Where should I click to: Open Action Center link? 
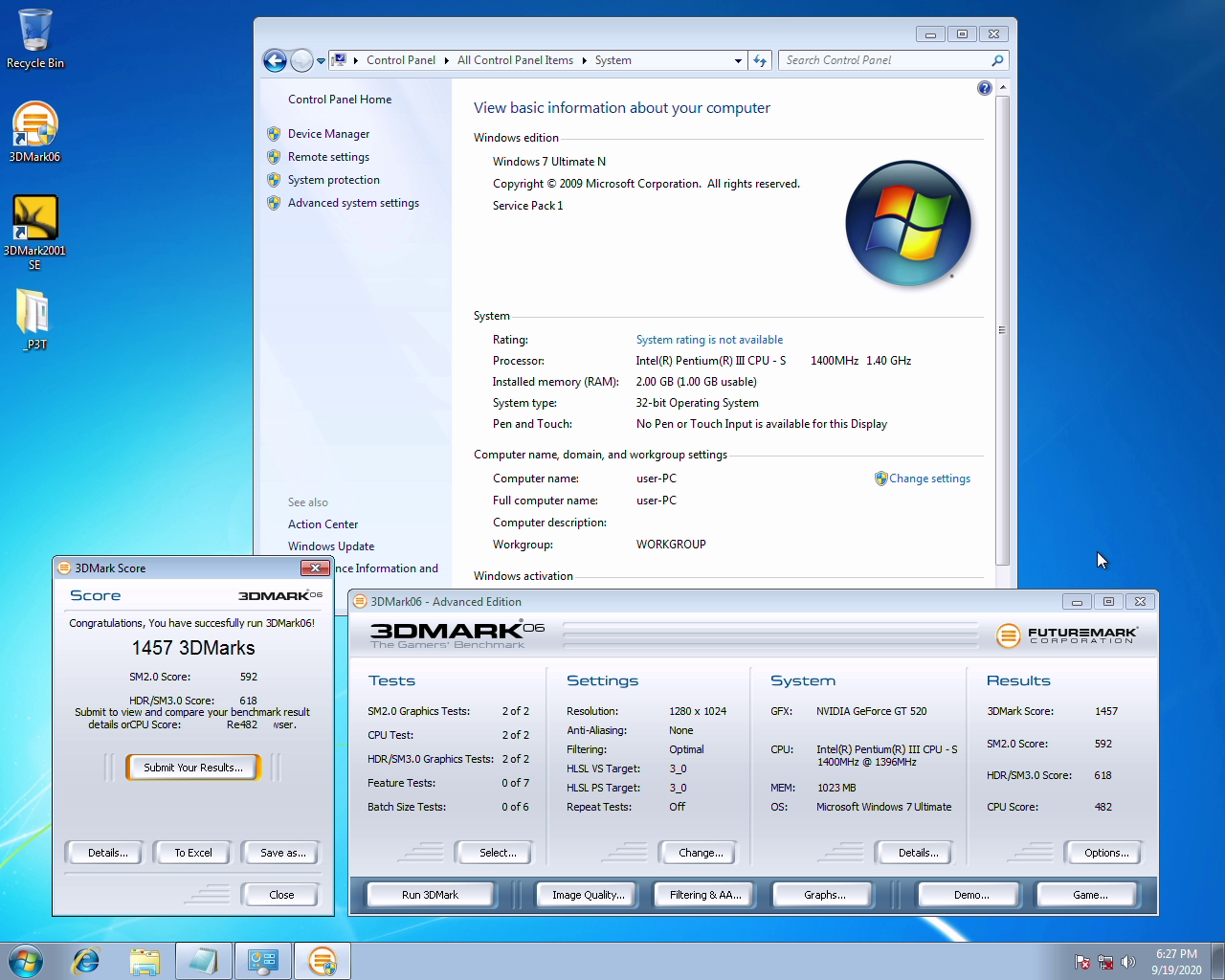coord(323,524)
